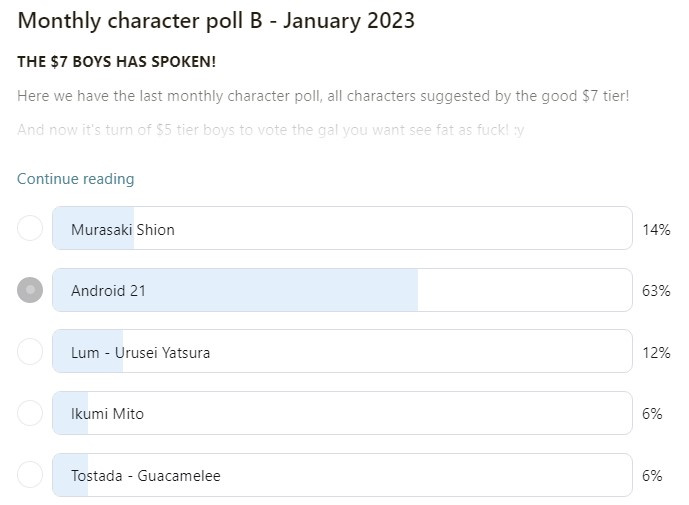Click the Ikumi Mito poll option bar
This screenshot has width=689, height=505.
(342, 413)
